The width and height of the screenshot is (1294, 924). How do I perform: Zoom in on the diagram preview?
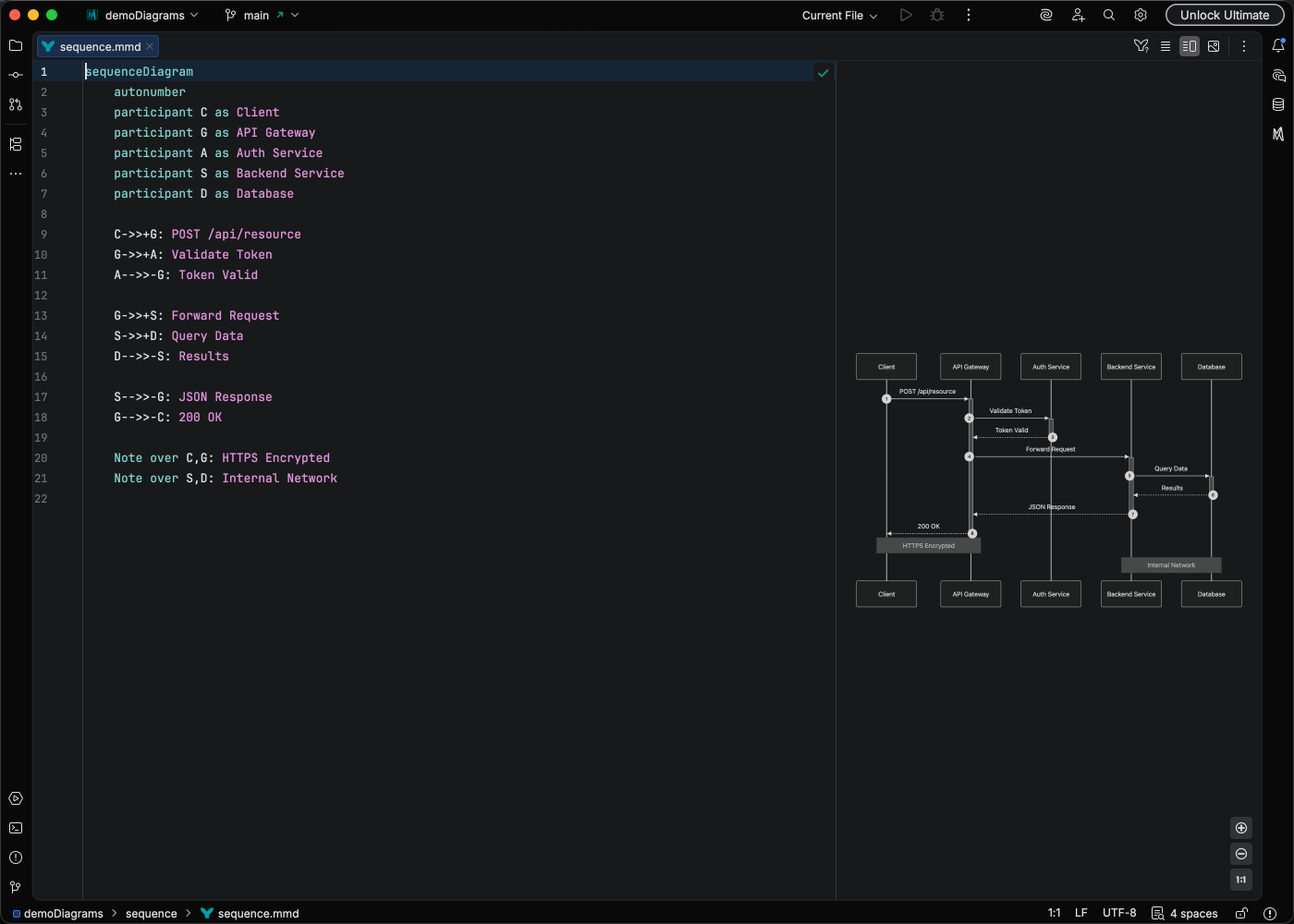pyautogui.click(x=1241, y=828)
